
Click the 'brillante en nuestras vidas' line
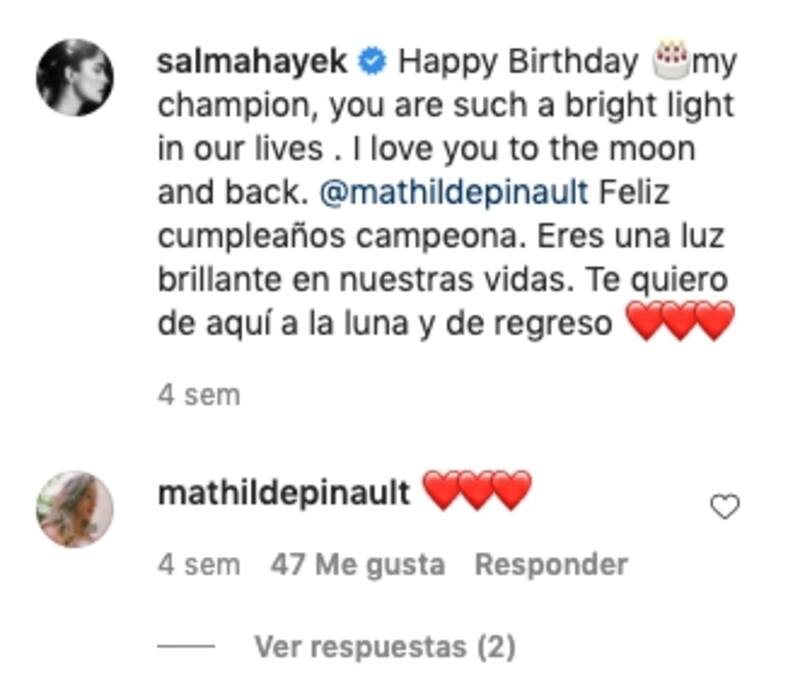(x=362, y=280)
